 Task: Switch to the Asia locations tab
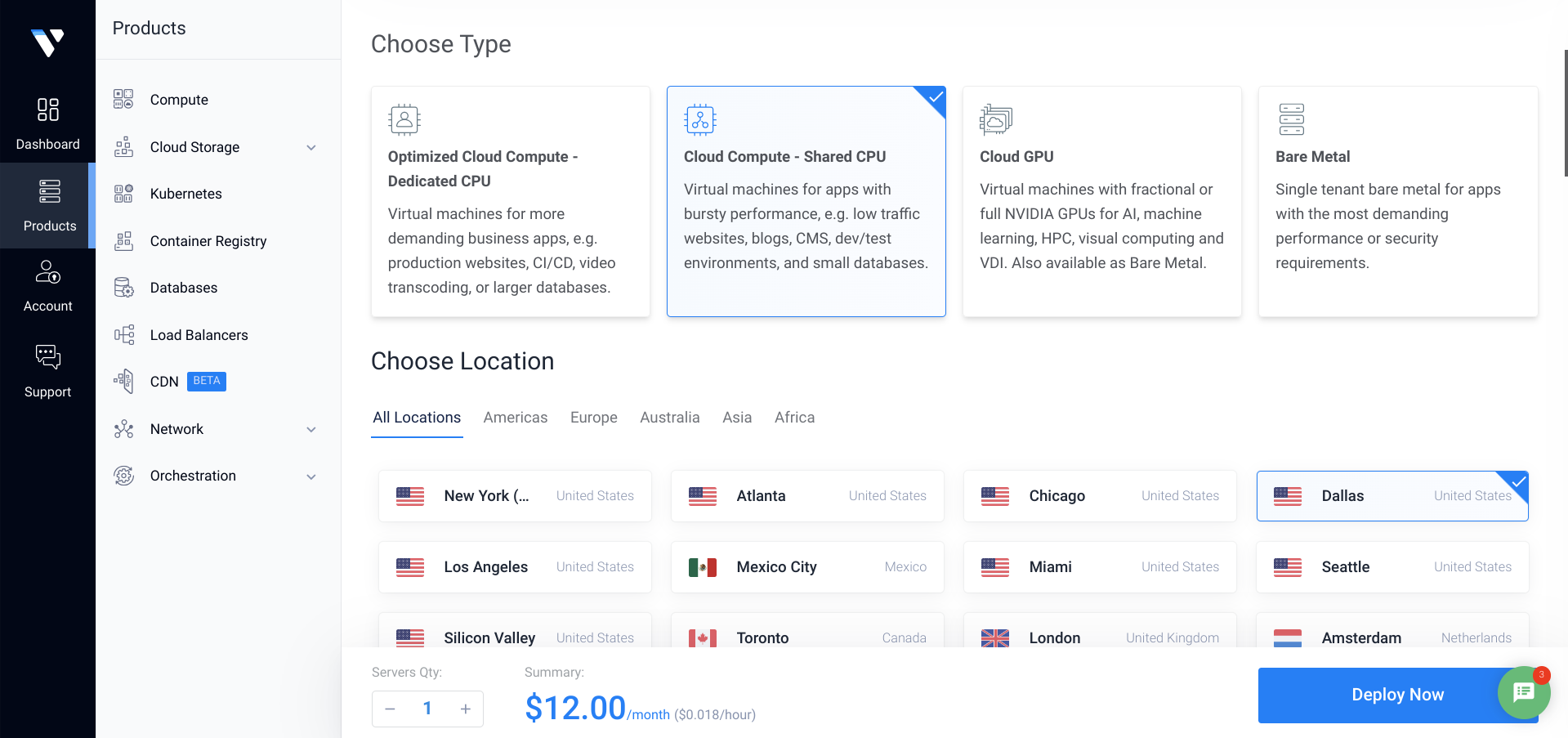737,418
